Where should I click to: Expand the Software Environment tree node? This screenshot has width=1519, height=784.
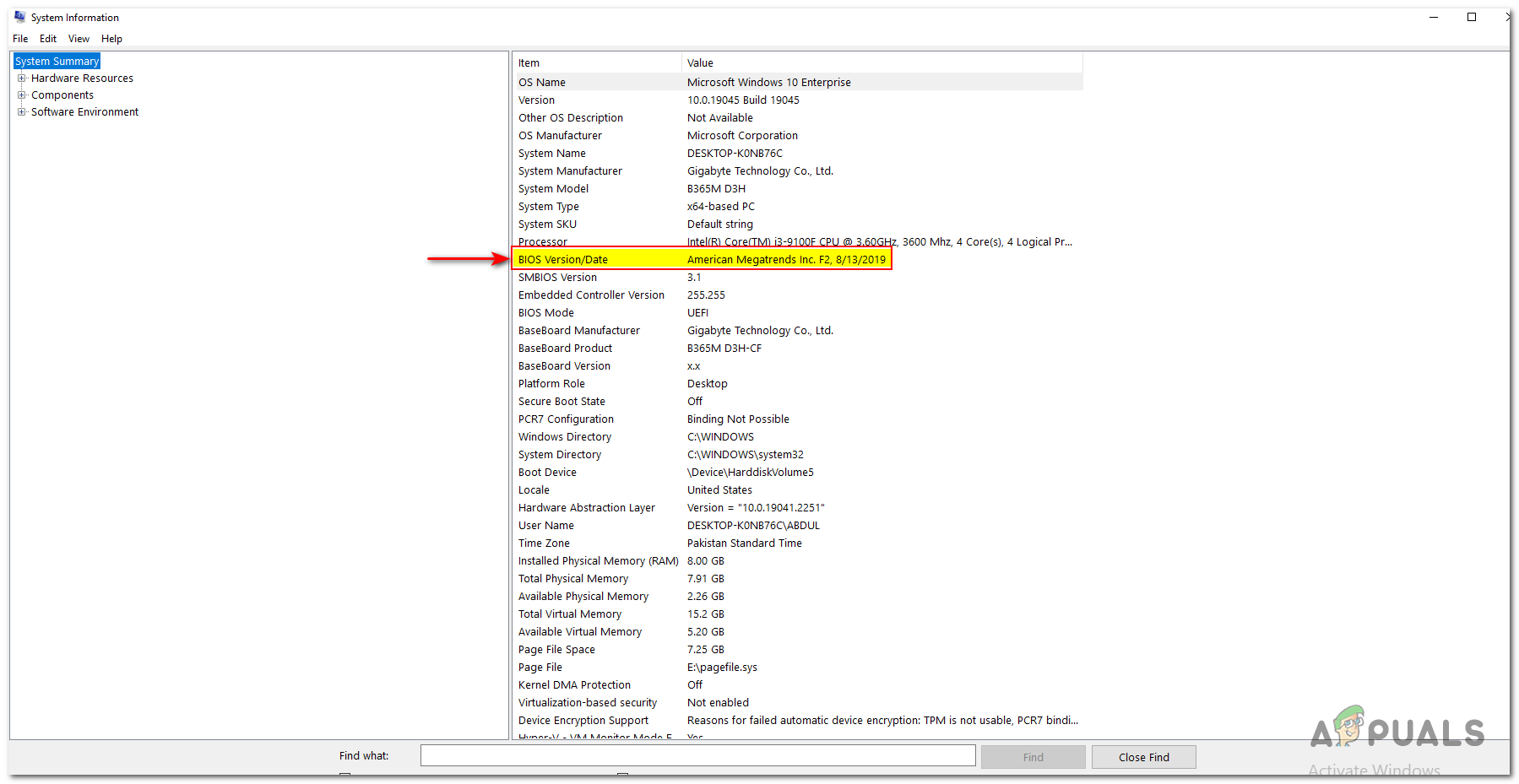click(21, 111)
